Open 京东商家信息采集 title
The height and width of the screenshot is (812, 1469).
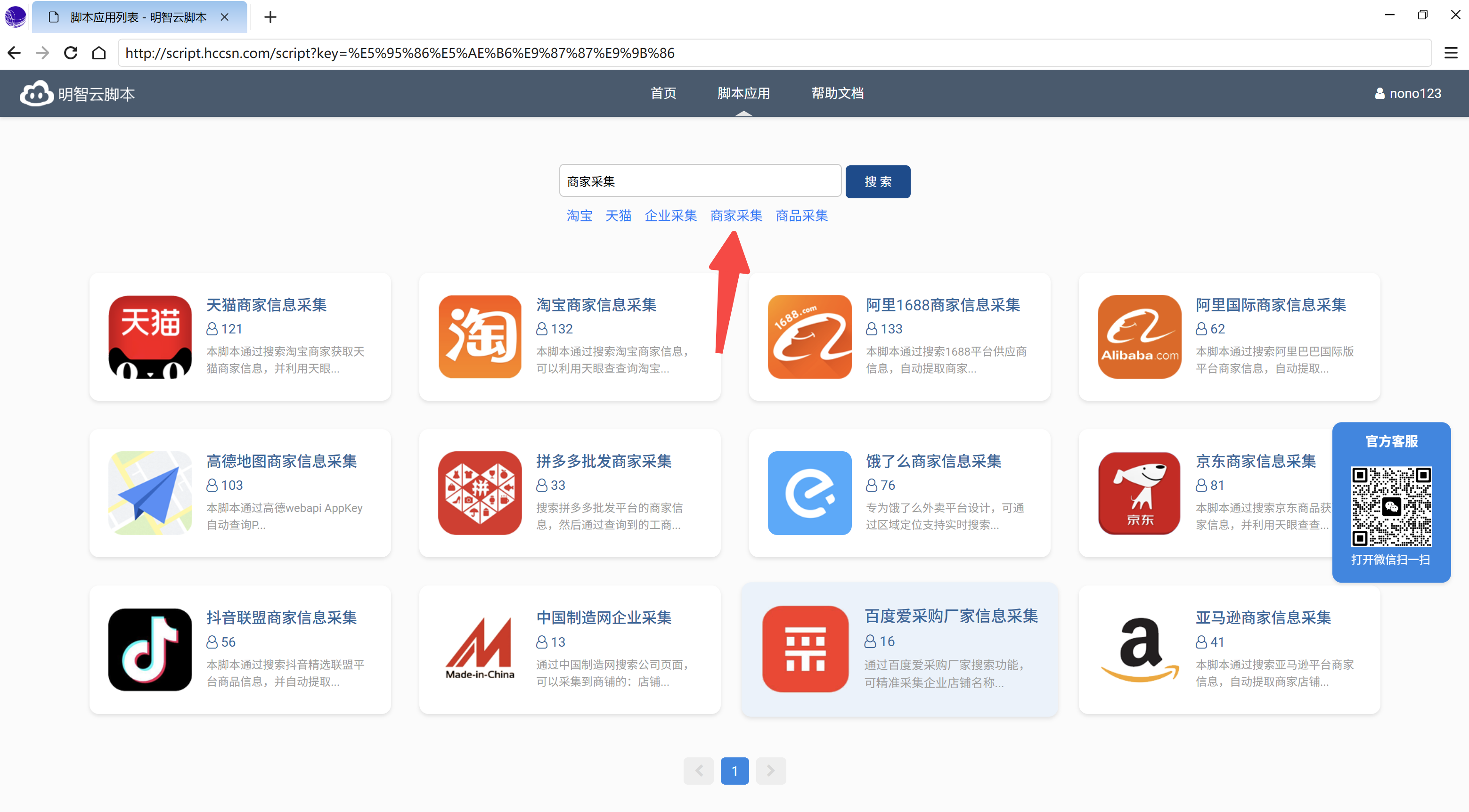click(x=1256, y=461)
